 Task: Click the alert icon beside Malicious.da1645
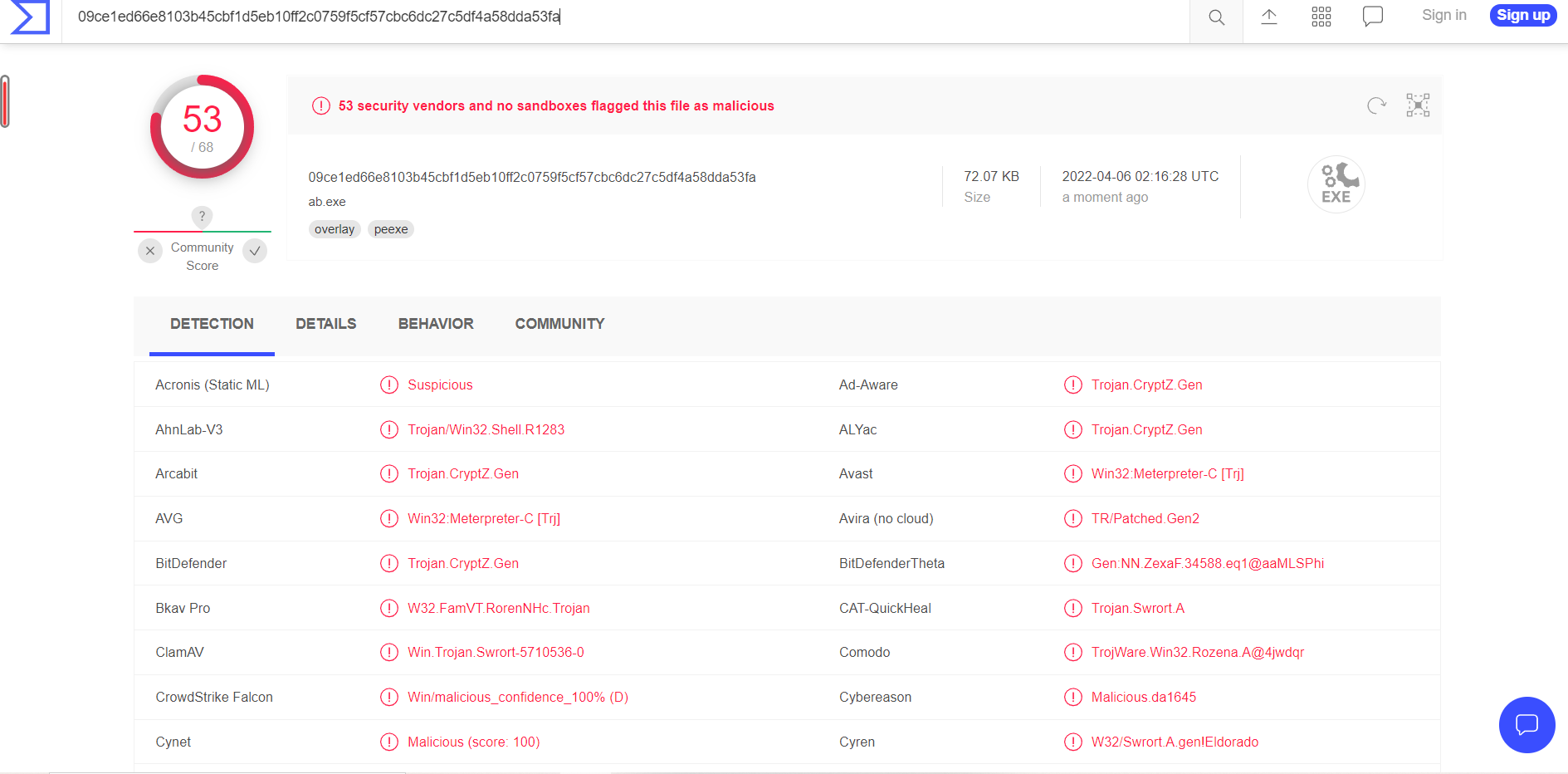pos(1073,698)
